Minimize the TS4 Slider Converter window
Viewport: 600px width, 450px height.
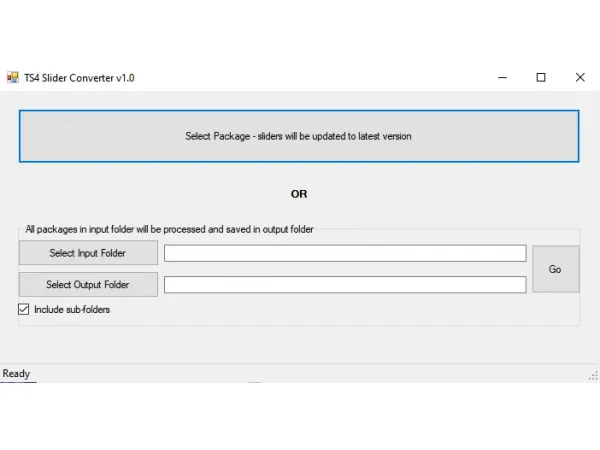[502, 77]
